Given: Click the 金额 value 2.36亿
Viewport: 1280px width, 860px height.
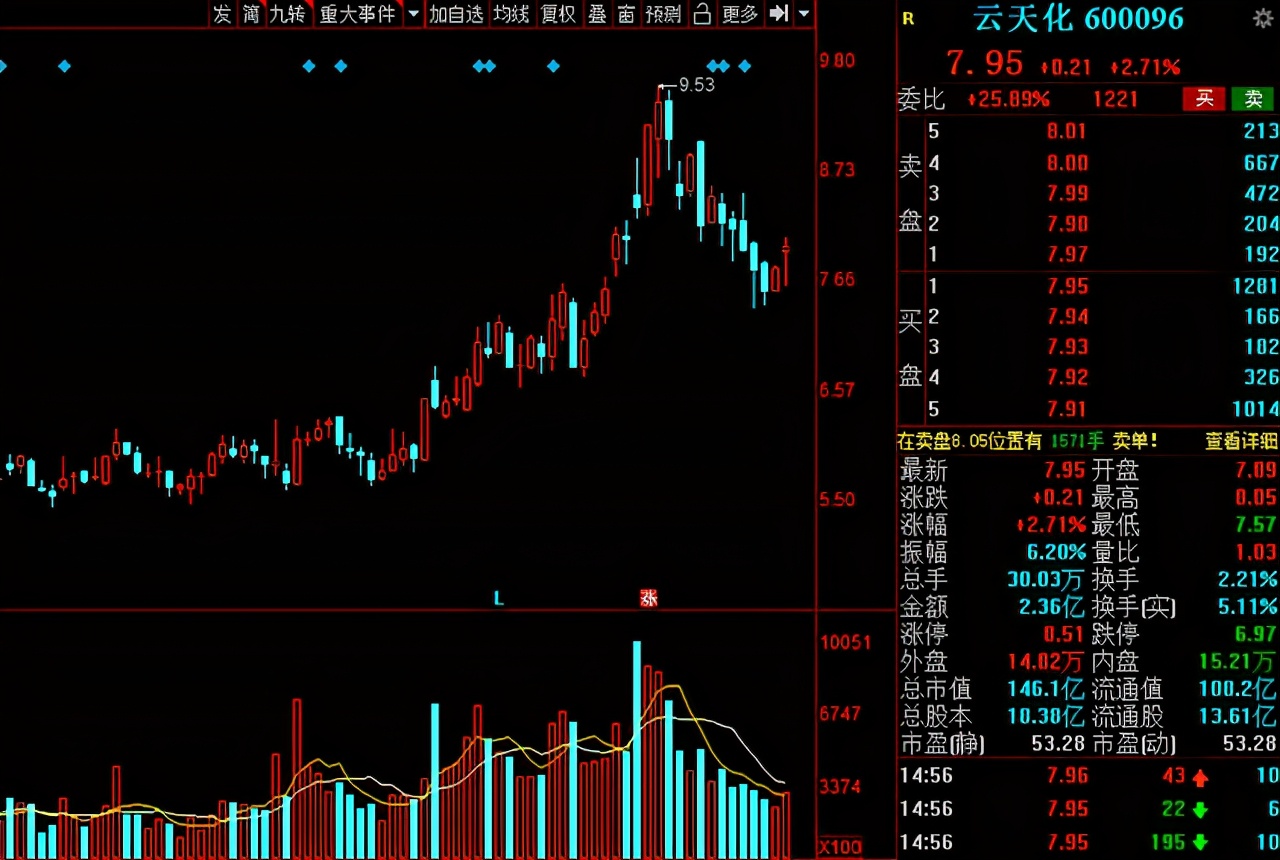Looking at the screenshot, I should pyautogui.click(x=1052, y=607).
